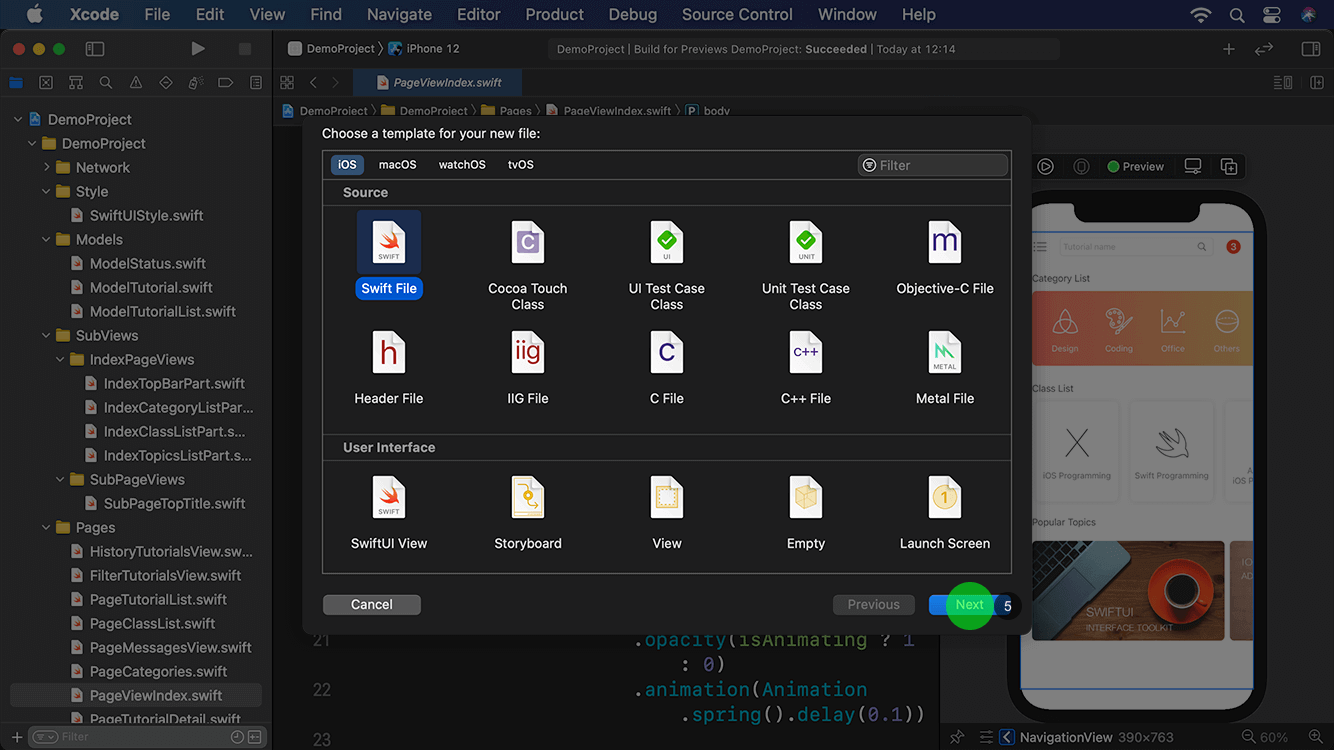
Task: Choose the C File template
Action: [x=667, y=367]
